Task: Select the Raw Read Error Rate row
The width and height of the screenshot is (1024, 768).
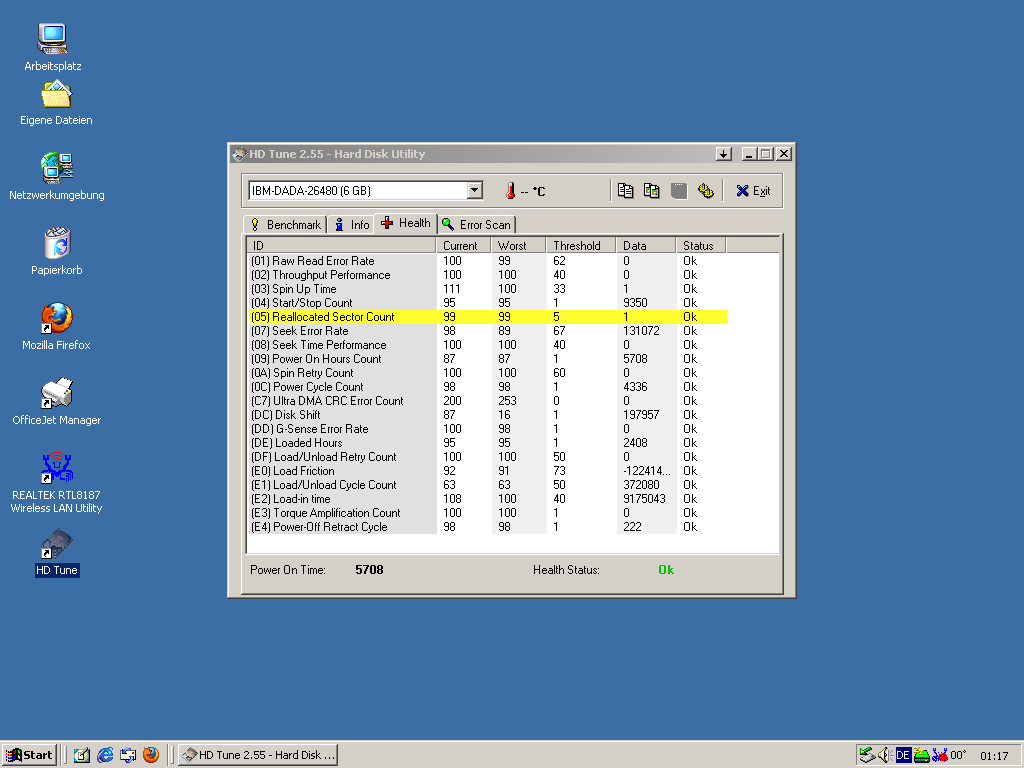Action: coord(487,261)
